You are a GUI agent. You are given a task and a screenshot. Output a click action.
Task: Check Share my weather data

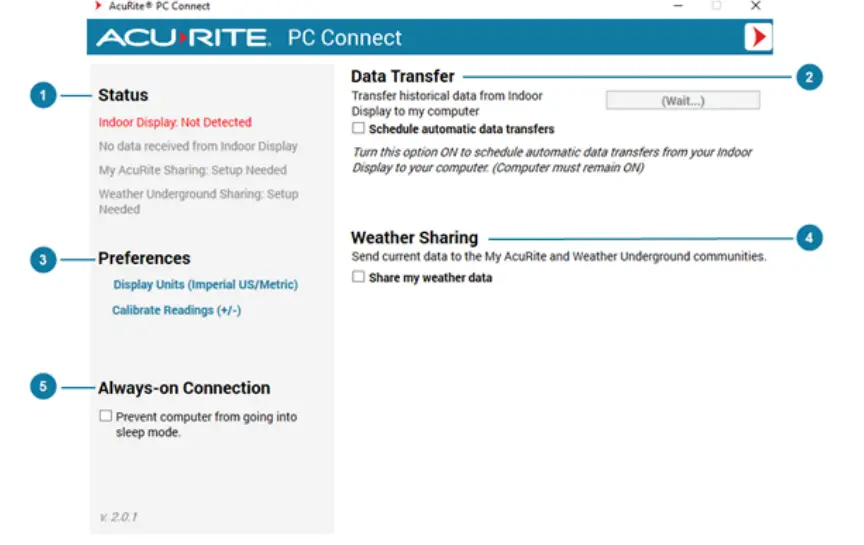(358, 277)
